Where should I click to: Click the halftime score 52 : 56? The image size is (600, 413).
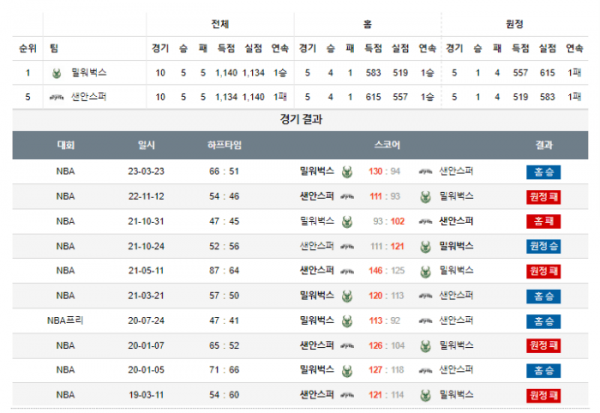tap(224, 246)
